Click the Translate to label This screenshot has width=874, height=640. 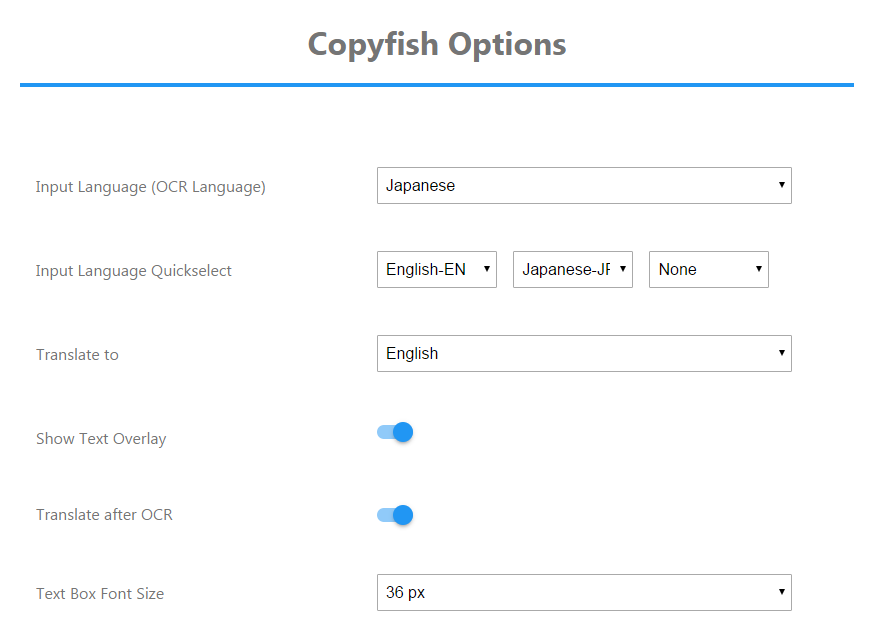(x=77, y=355)
